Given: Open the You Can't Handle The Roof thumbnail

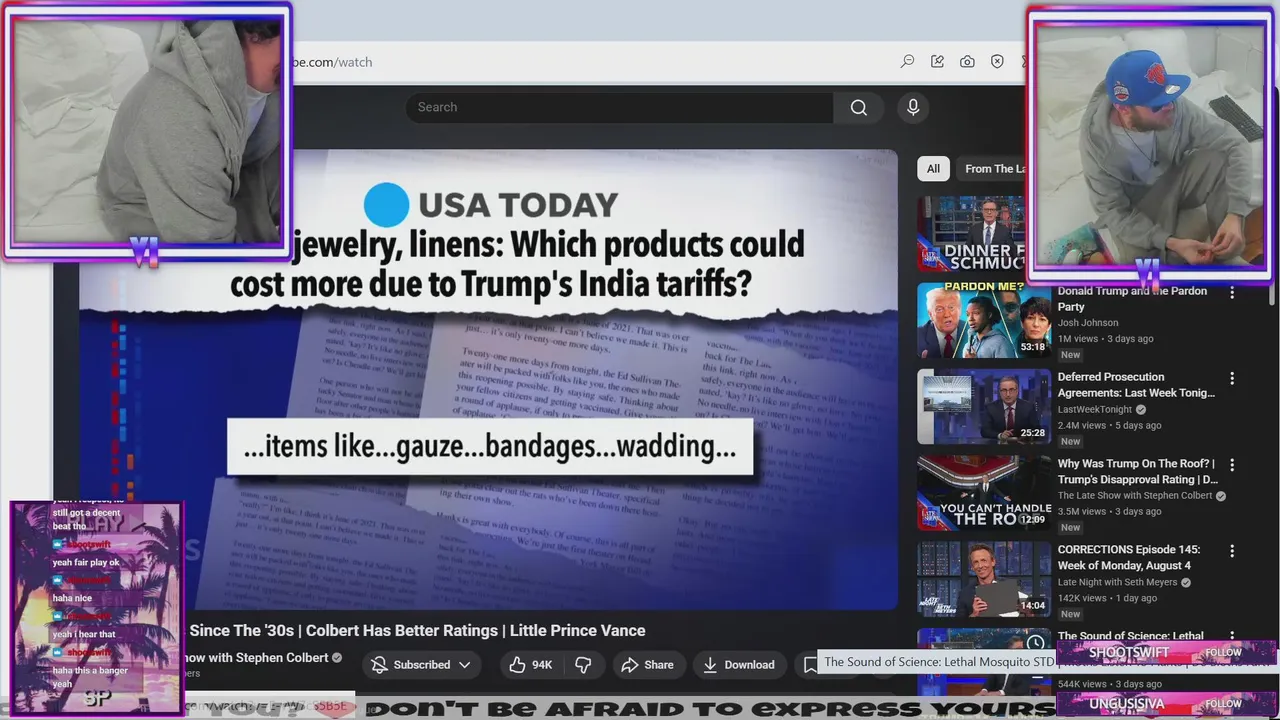Looking at the screenshot, I should pyautogui.click(x=984, y=492).
